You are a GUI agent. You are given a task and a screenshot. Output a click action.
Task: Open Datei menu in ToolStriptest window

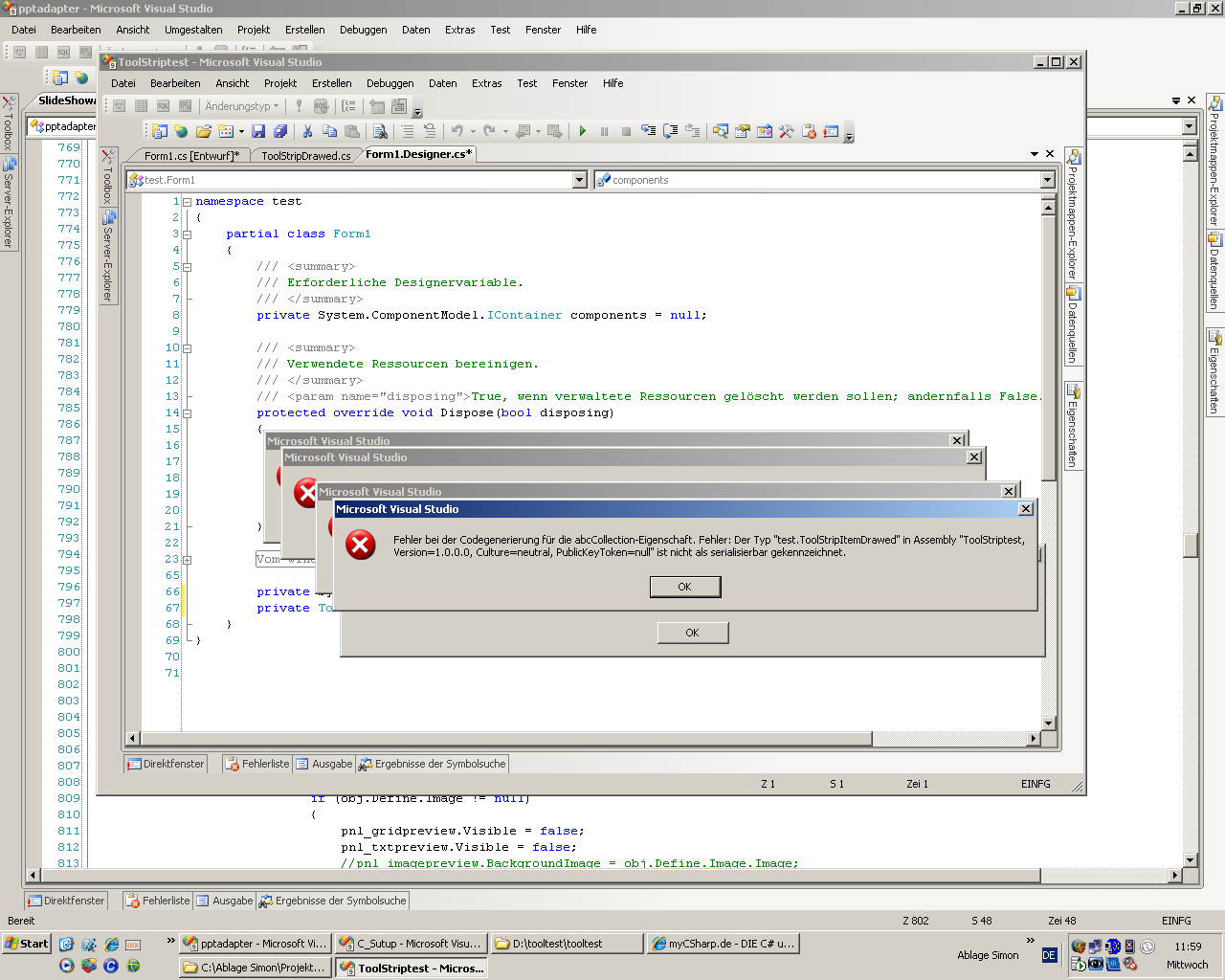(123, 83)
